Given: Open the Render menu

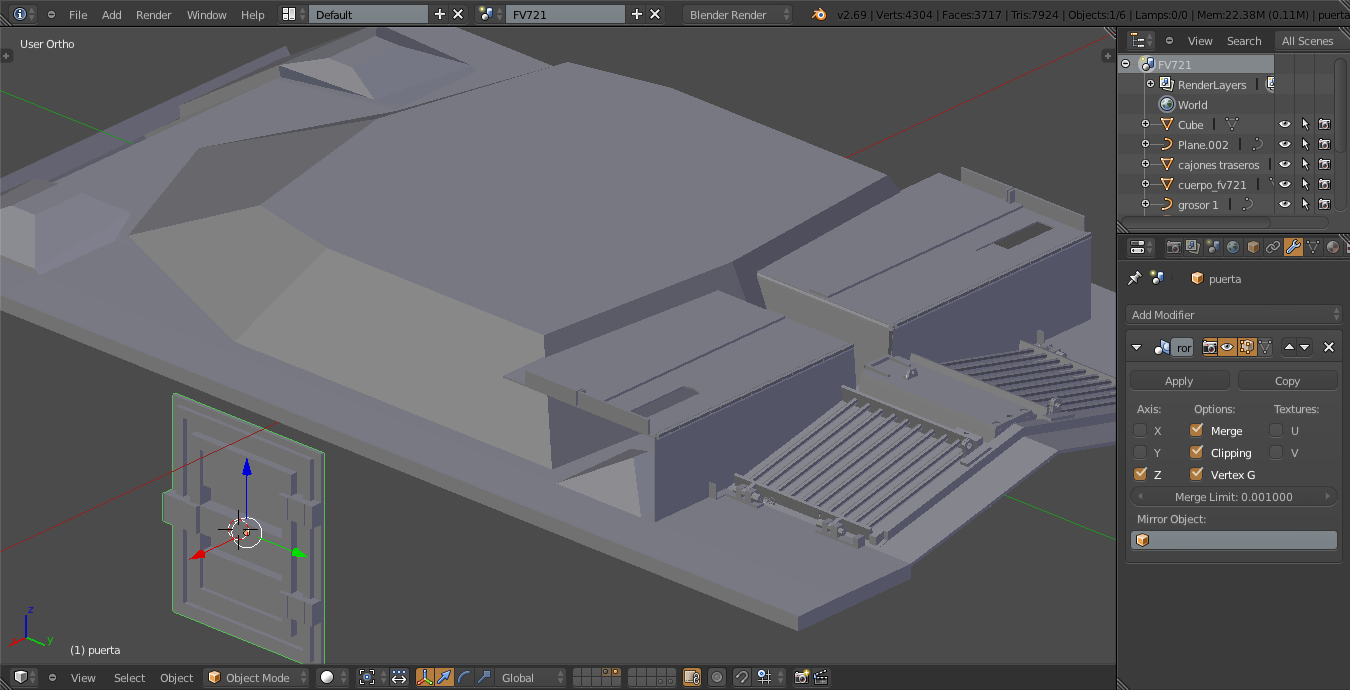Looking at the screenshot, I should [154, 14].
